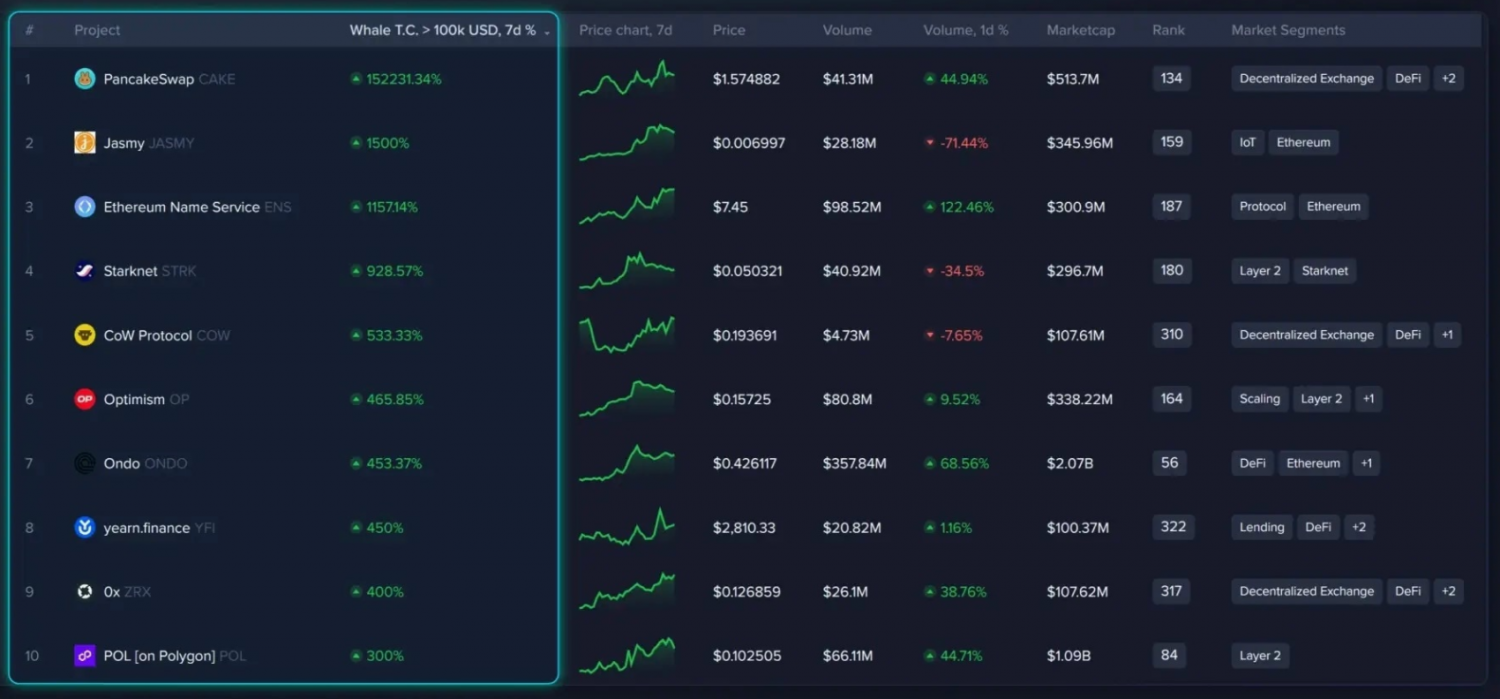Click the Ondo coin logo

click(85, 463)
